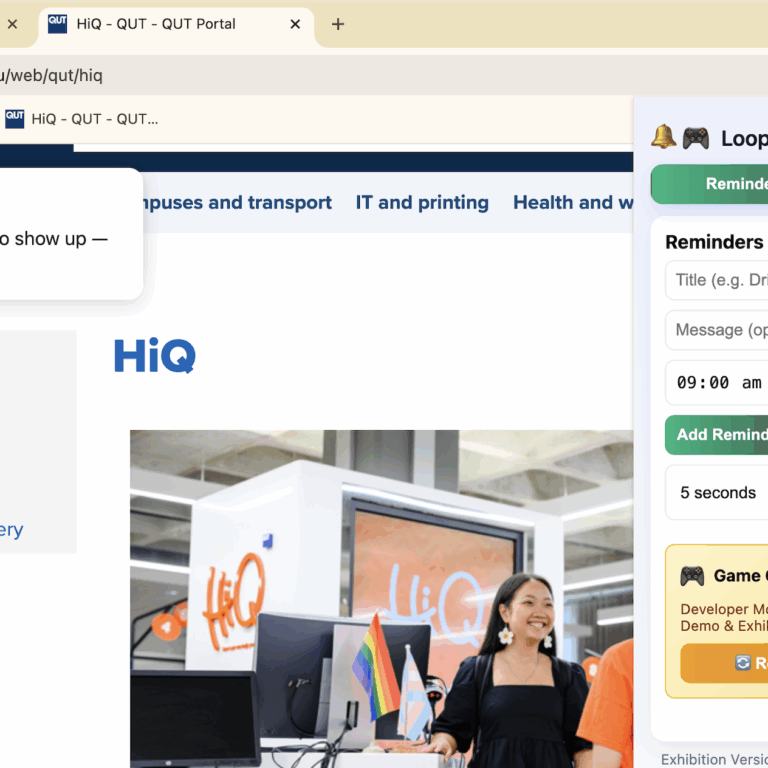The height and width of the screenshot is (768, 768).
Task: Click the QUT icon in the bookmarks bar
Action: point(14,119)
